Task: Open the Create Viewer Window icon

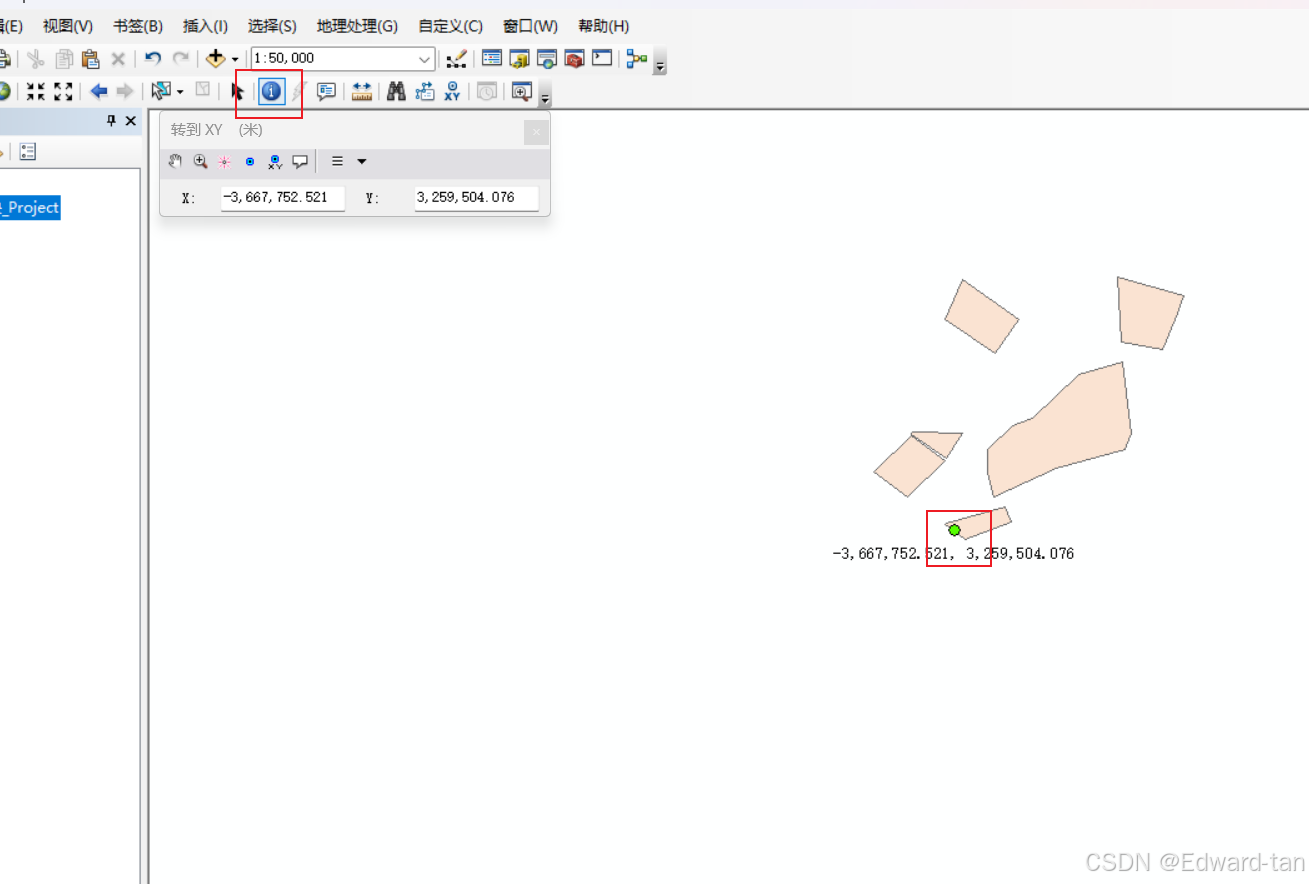Action: (521, 92)
